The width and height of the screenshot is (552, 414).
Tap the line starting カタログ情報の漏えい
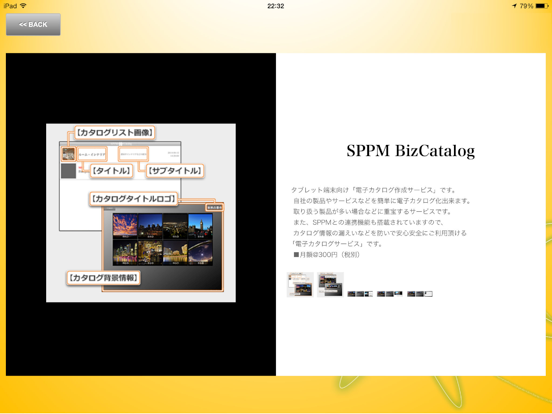point(380,233)
